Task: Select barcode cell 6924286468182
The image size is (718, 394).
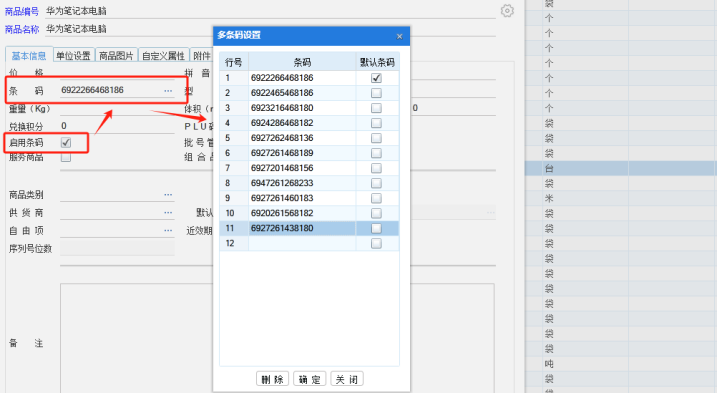Action: click(302, 123)
